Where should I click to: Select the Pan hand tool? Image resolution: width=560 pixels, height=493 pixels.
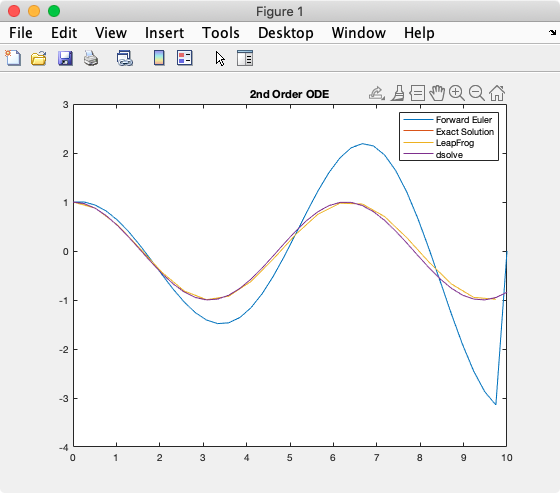[x=437, y=93]
